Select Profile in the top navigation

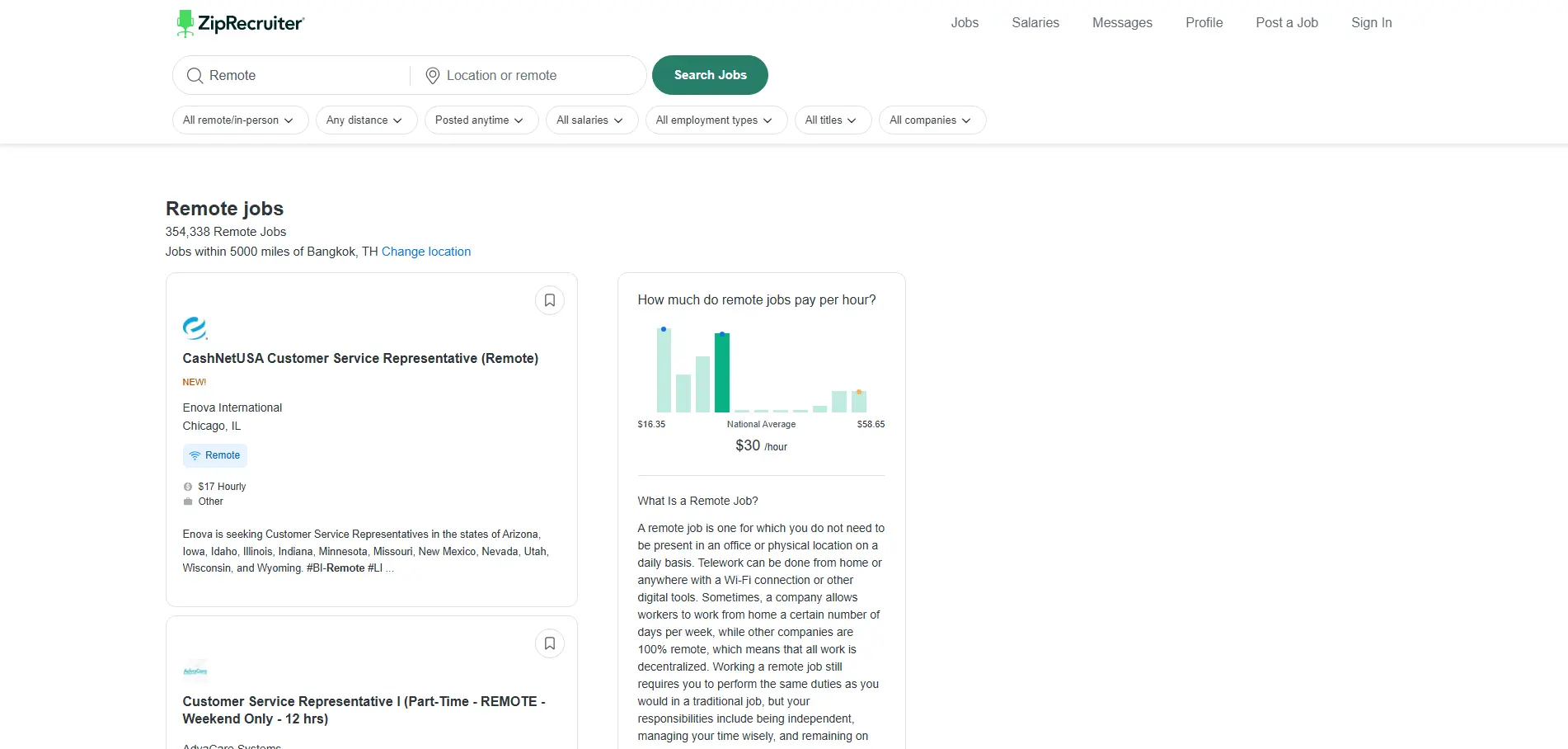(1204, 23)
